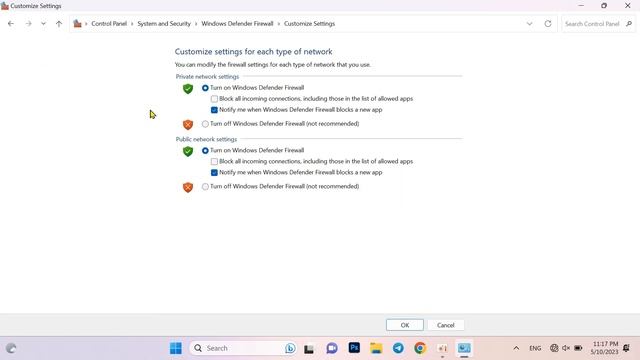640x360 pixels.
Task: Expand chevron after Control Panel breadcrumb
Action: coord(132,24)
